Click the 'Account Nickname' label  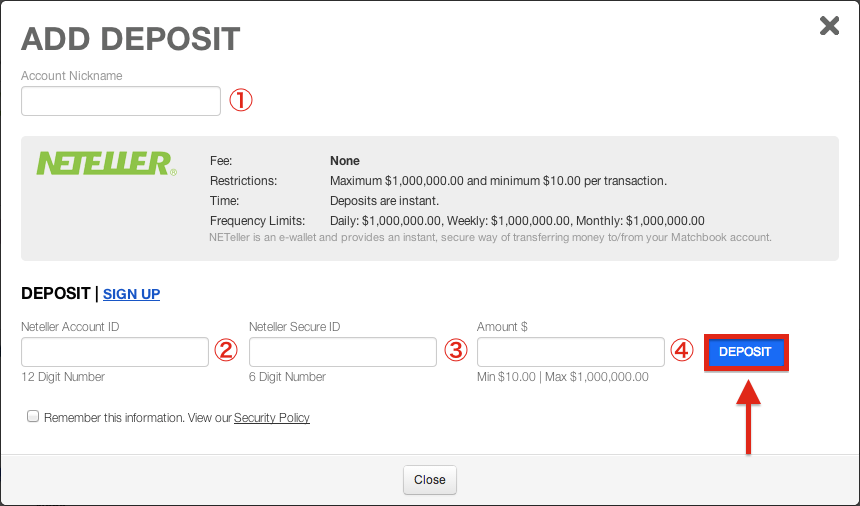(x=72, y=76)
